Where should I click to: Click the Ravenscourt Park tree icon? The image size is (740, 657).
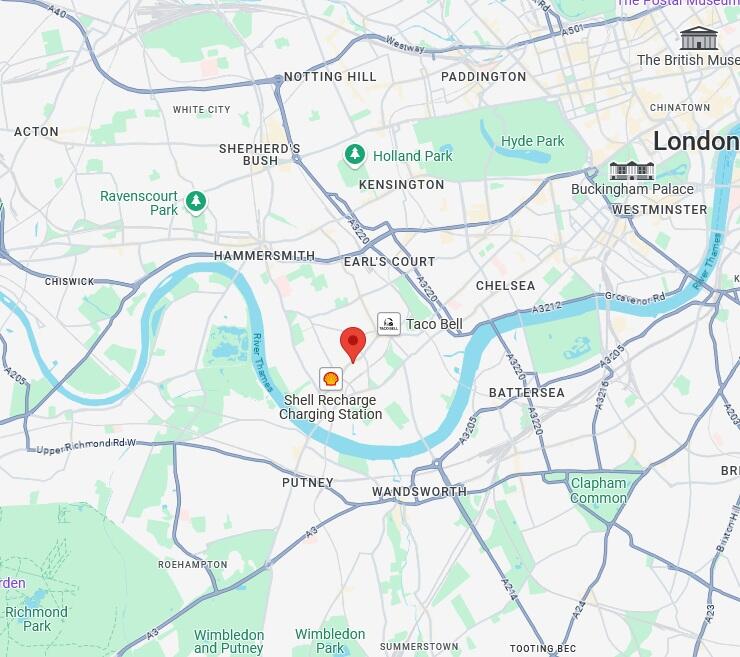pyautogui.click(x=196, y=202)
